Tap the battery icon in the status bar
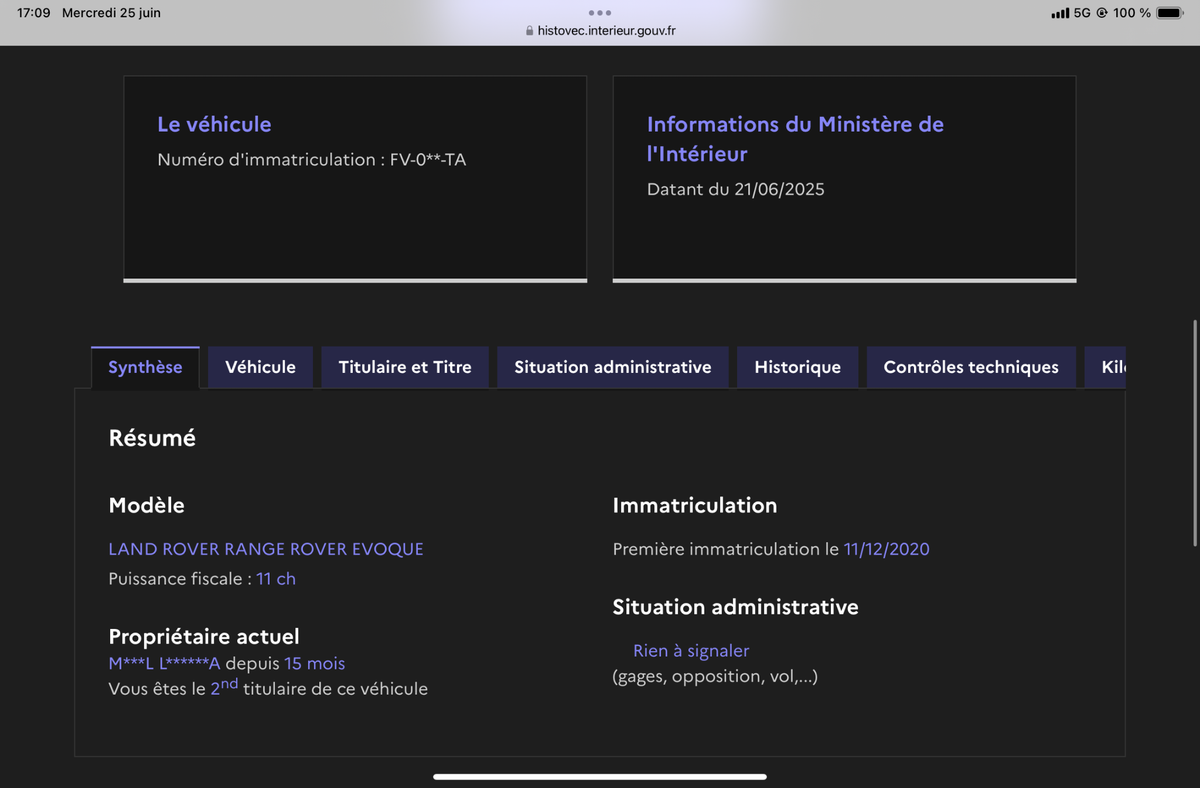Screen dimensions: 1200x788 pyautogui.click(x=1169, y=13)
